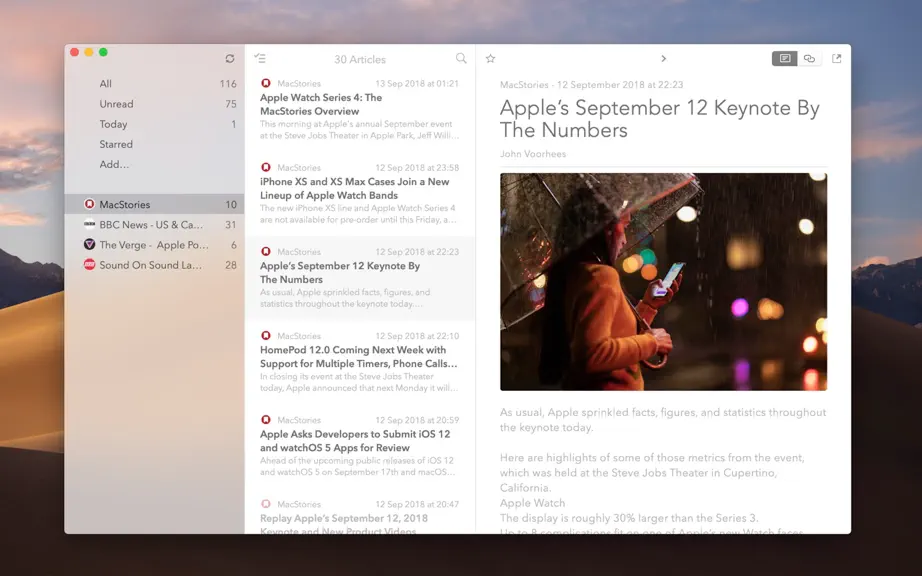The height and width of the screenshot is (576, 922).
Task: Click favicon of Replay Apple's September item
Action: point(266,504)
